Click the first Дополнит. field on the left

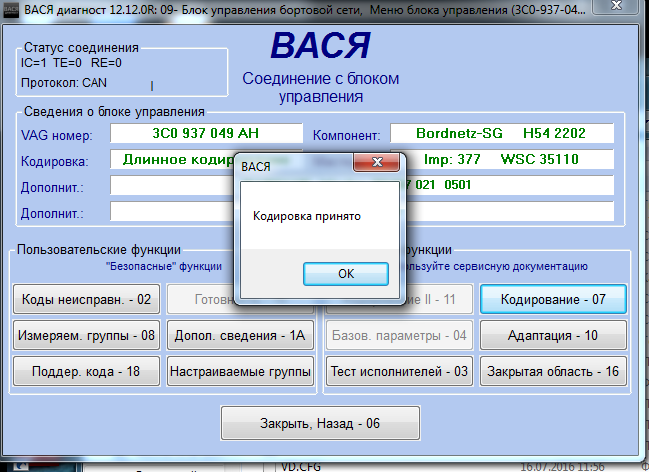point(172,185)
